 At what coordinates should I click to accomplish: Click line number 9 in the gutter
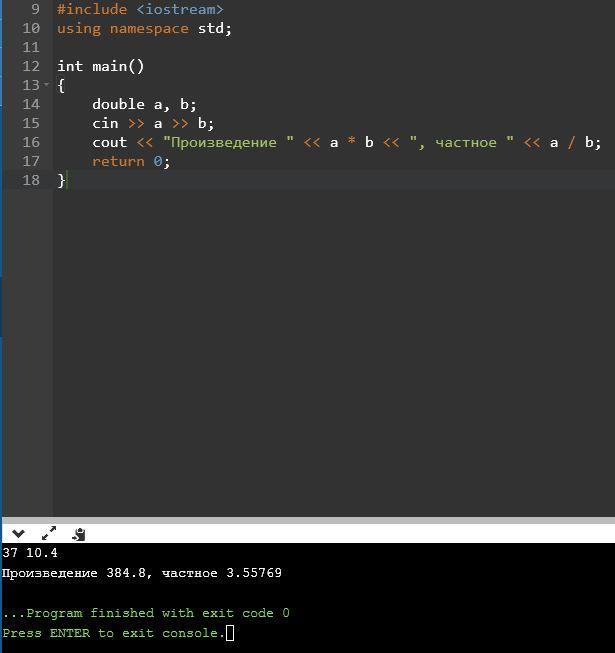(x=35, y=9)
